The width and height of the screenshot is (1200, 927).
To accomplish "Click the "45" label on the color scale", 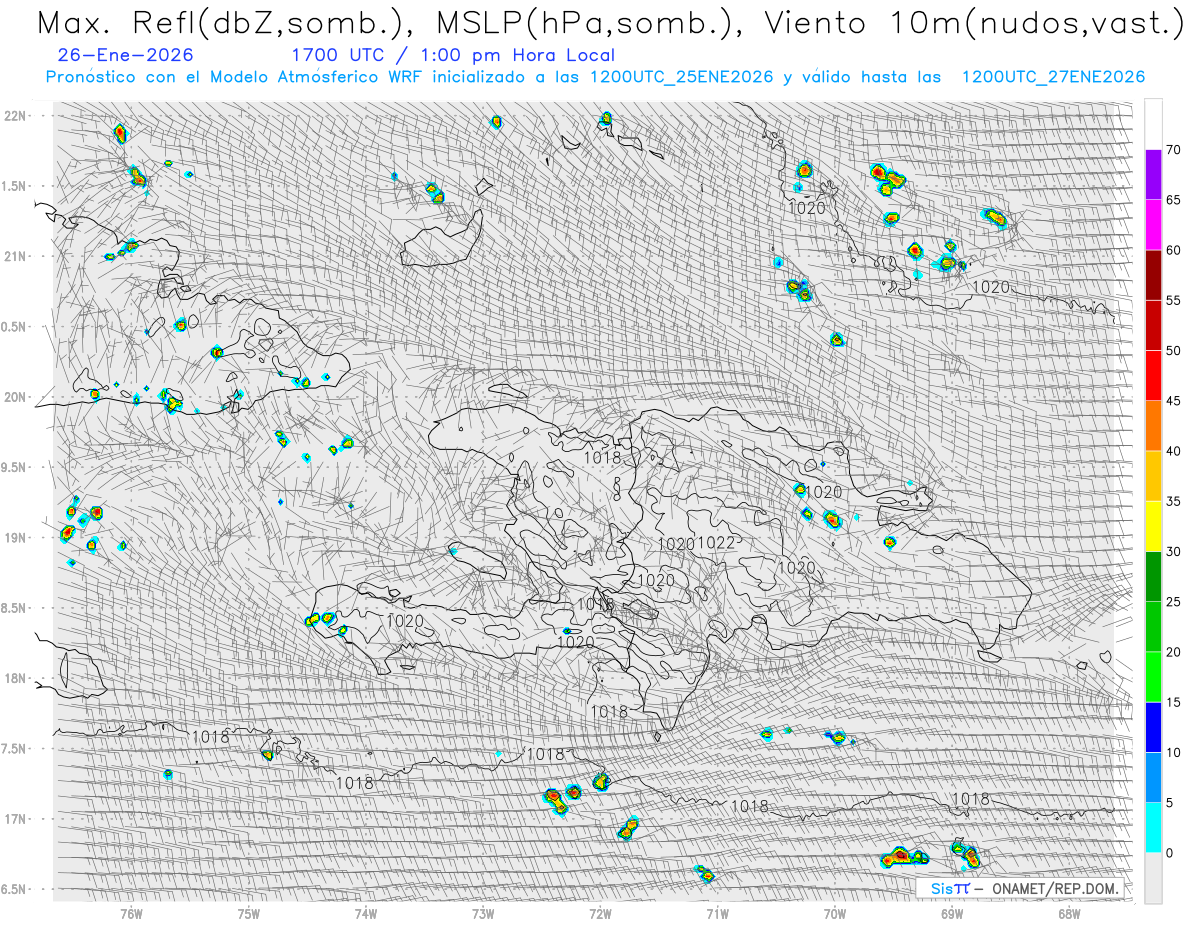I will click(1173, 401).
